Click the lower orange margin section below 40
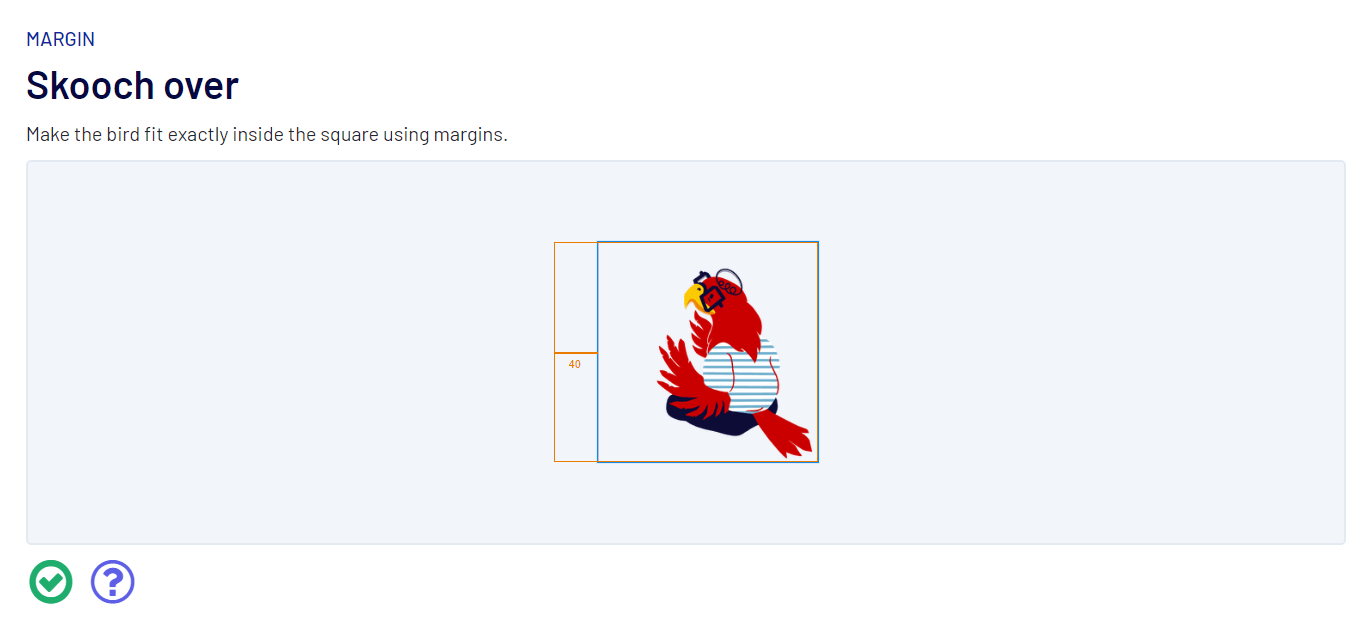 point(576,420)
